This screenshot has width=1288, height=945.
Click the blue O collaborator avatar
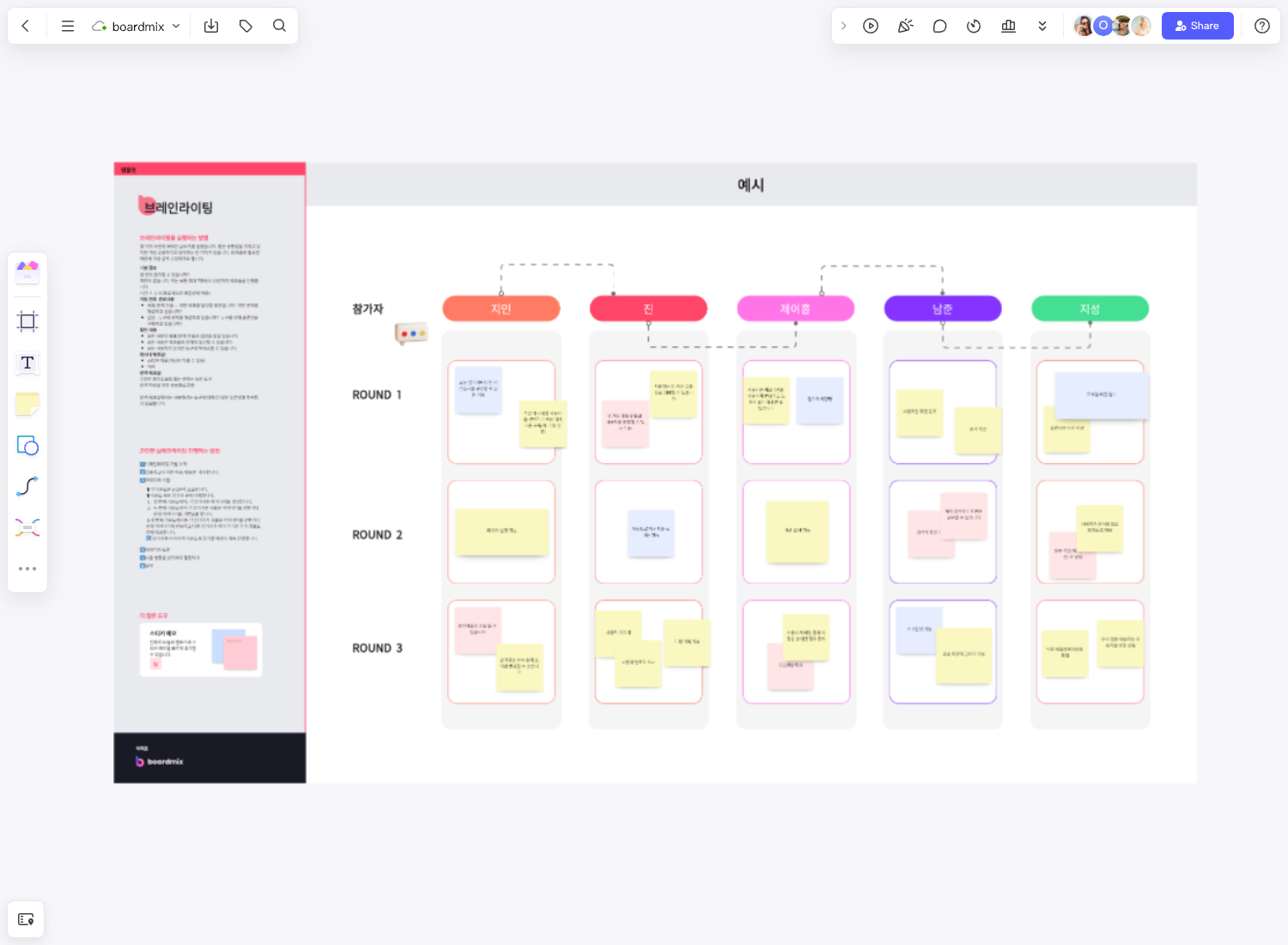(1103, 26)
